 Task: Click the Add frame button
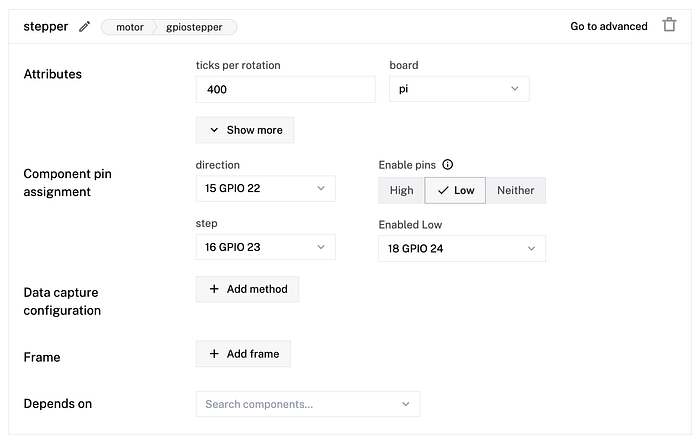pos(244,354)
